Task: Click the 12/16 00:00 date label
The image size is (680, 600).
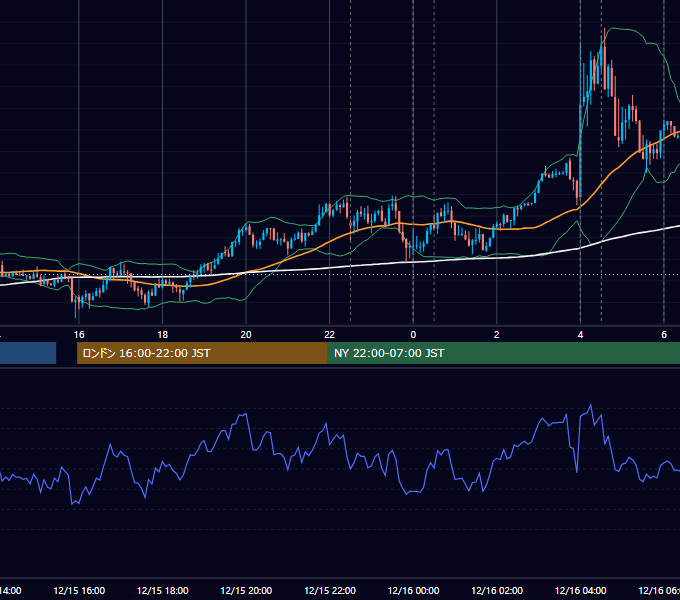Action: coord(413,590)
